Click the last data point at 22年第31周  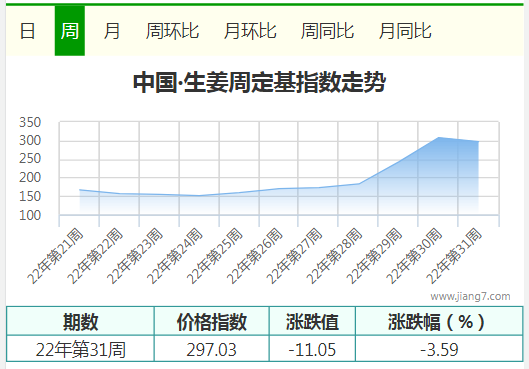[x=478, y=142]
